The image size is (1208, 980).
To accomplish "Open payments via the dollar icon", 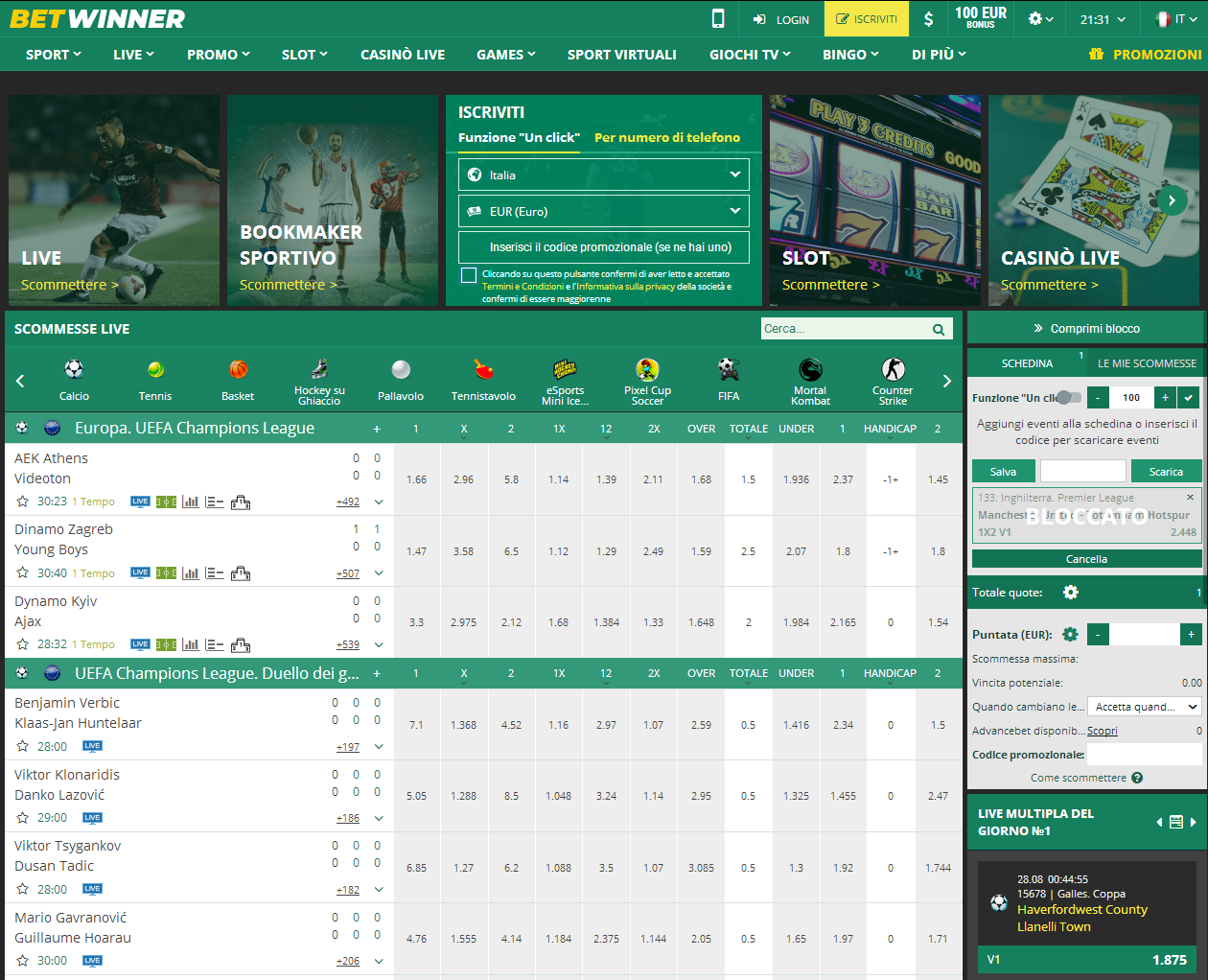I will pyautogui.click(x=928, y=19).
